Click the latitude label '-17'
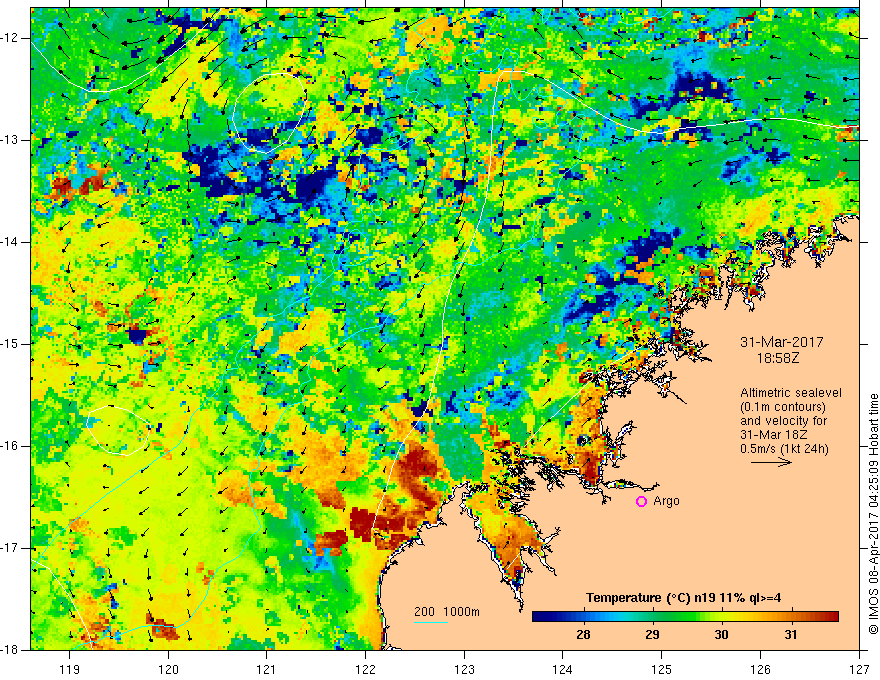This screenshot has width=880, height=680. (11, 548)
